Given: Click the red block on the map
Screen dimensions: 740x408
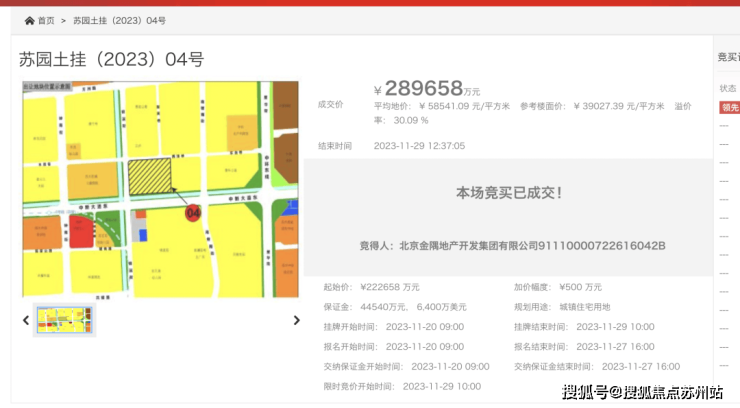Looking at the screenshot, I should (x=79, y=232).
